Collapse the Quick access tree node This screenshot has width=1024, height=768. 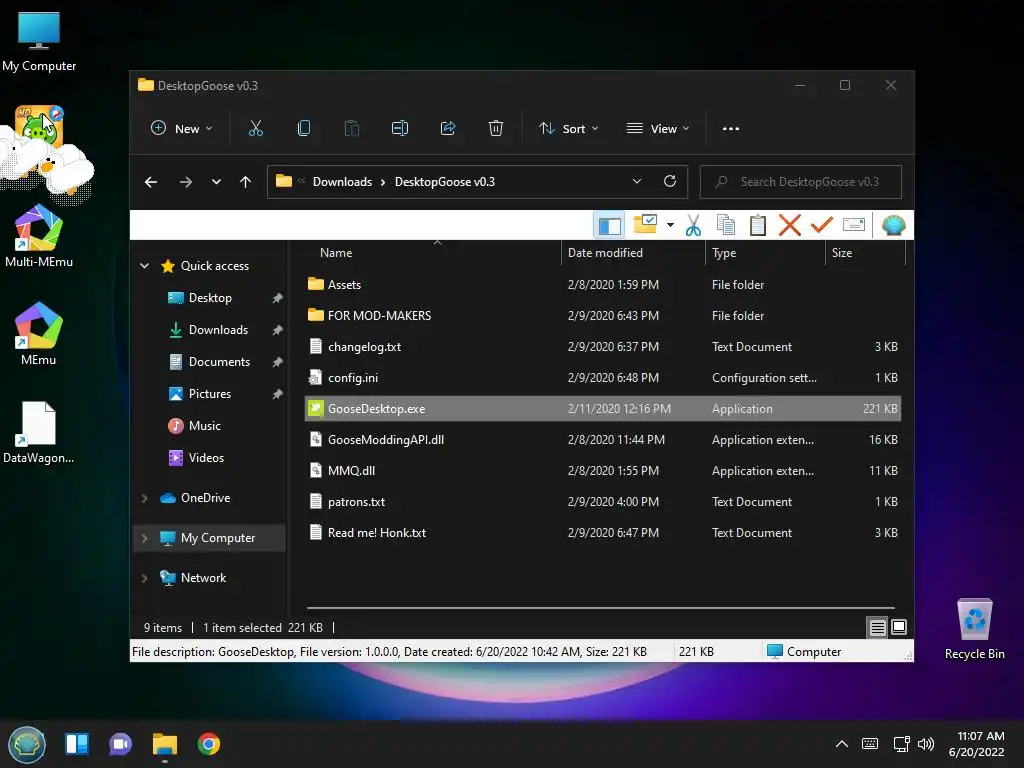[x=144, y=266]
